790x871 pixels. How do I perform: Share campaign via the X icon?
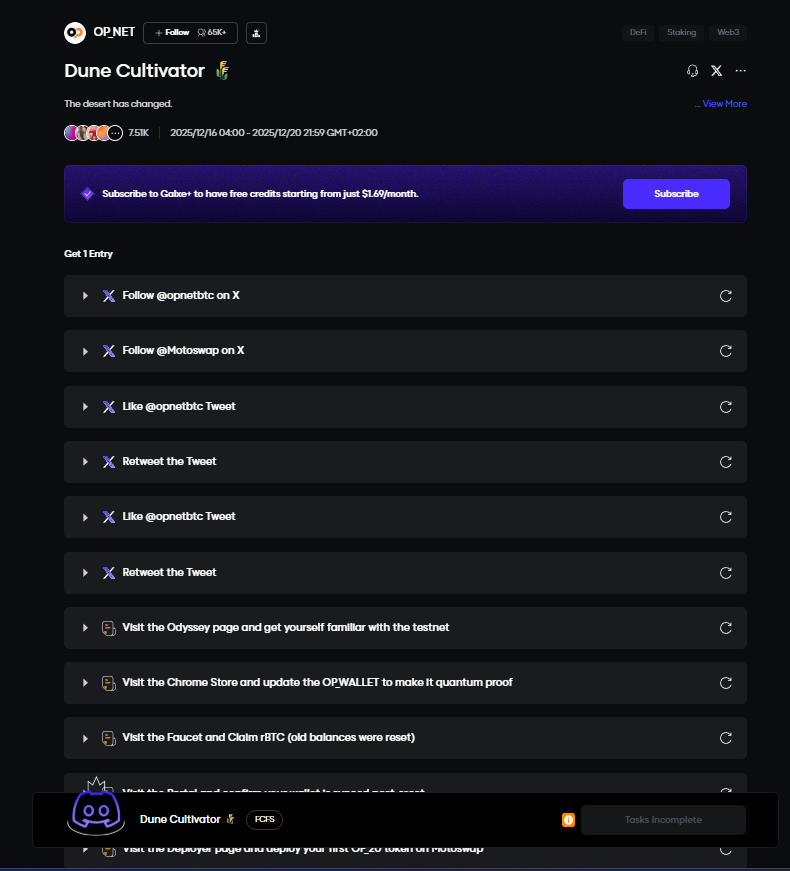(x=716, y=71)
